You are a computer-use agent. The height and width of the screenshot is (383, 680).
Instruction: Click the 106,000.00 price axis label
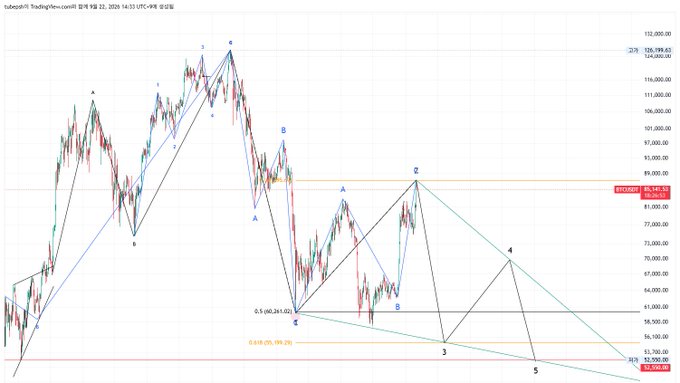pyautogui.click(x=657, y=111)
